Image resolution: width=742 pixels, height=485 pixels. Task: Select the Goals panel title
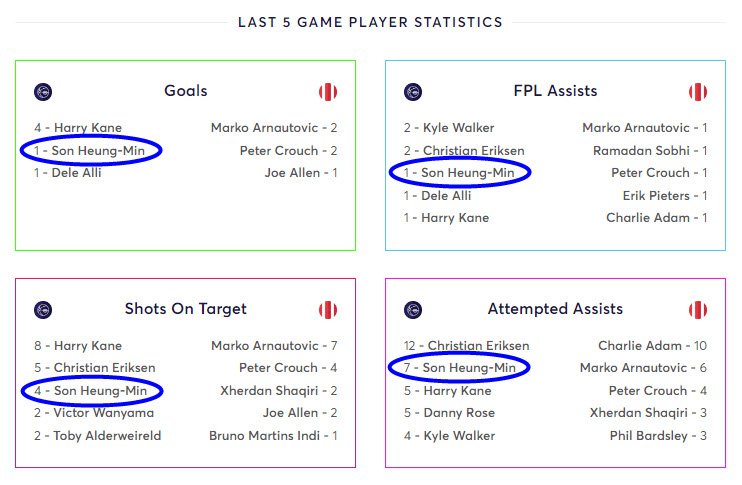pyautogui.click(x=186, y=91)
